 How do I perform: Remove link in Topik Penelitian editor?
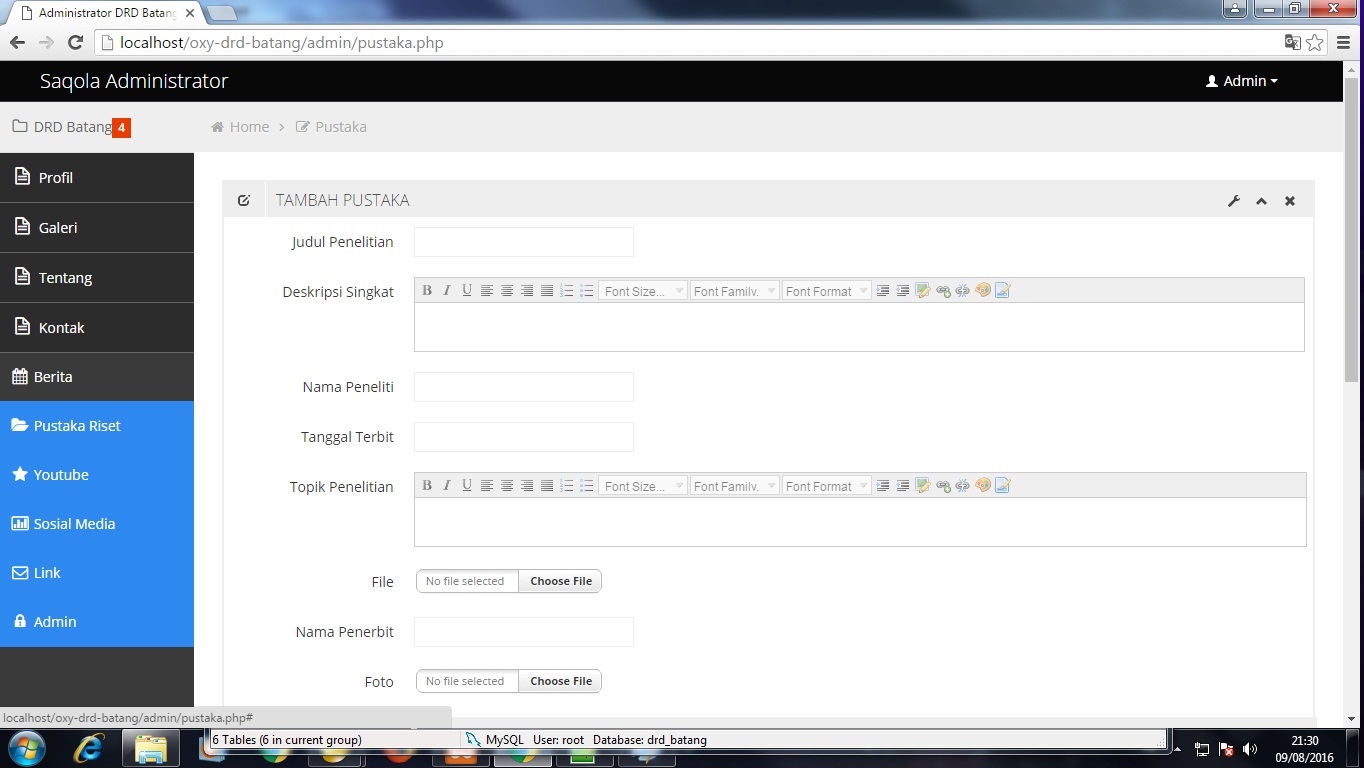pos(963,486)
